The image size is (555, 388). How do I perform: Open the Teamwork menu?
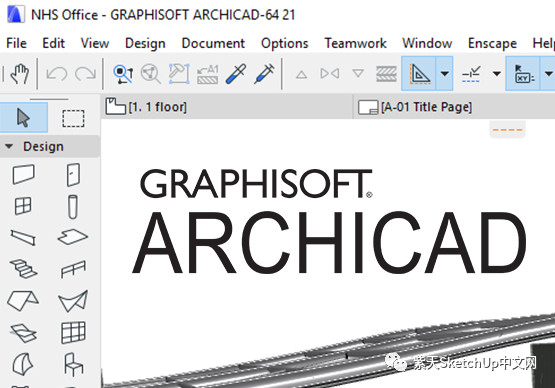(355, 43)
